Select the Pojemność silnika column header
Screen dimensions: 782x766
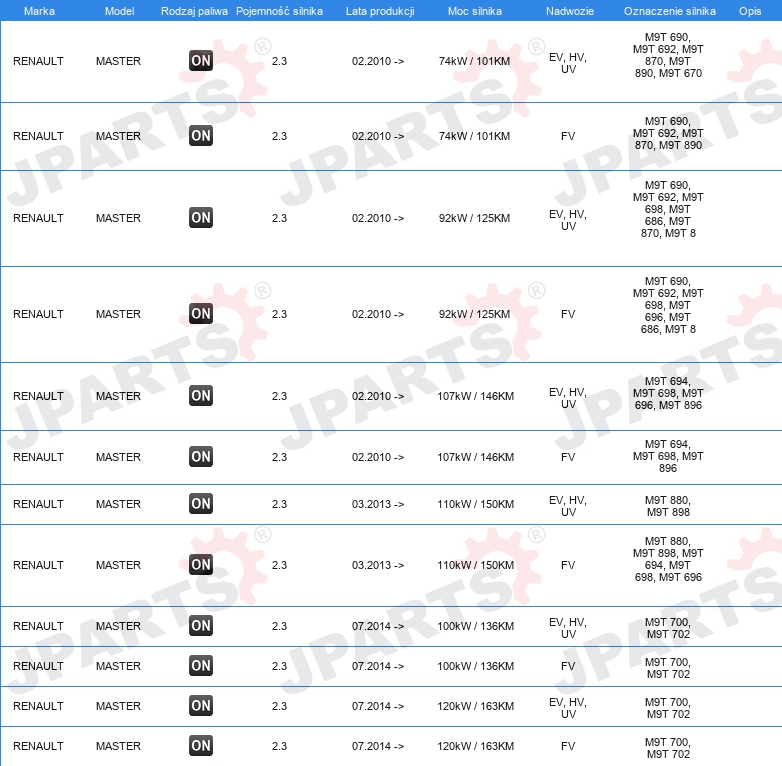[x=279, y=11]
